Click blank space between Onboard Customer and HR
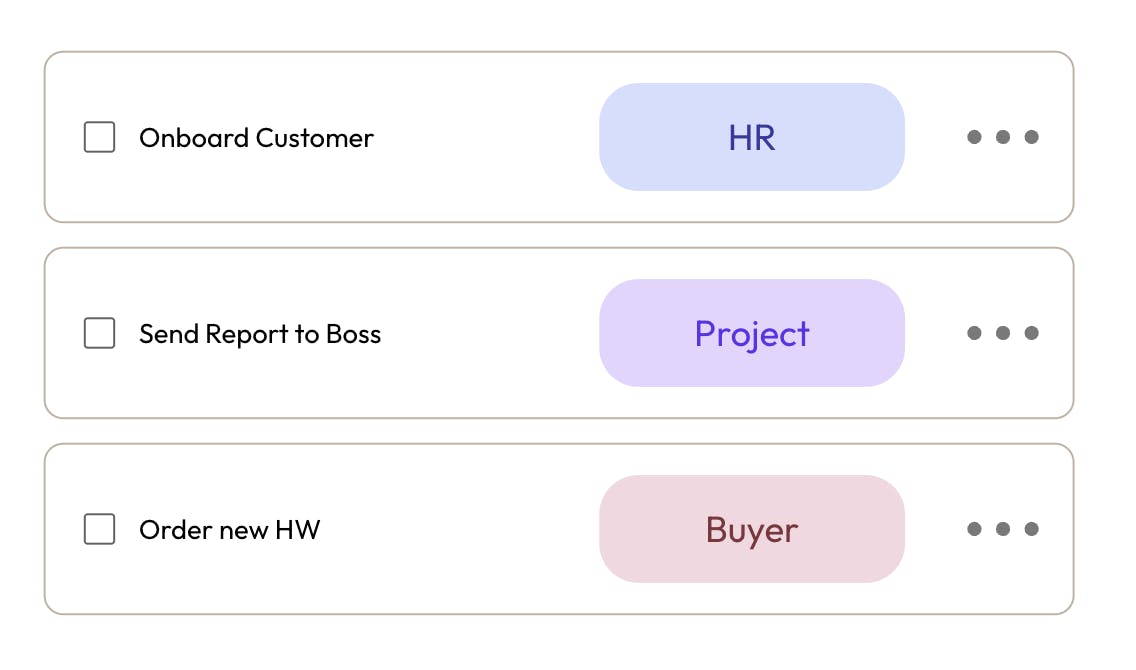Screen dimensions: 1136x670 tap(486, 137)
